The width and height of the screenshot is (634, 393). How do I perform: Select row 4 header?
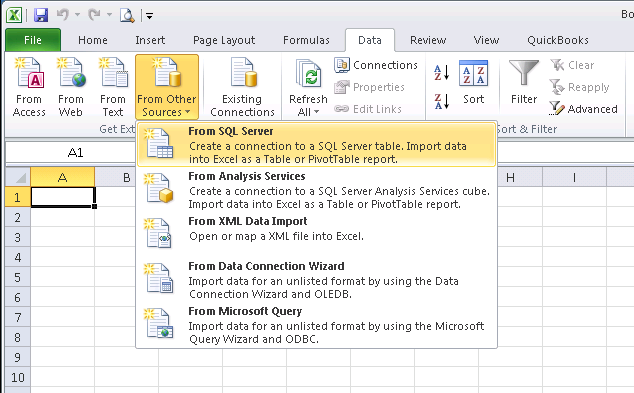[17, 257]
